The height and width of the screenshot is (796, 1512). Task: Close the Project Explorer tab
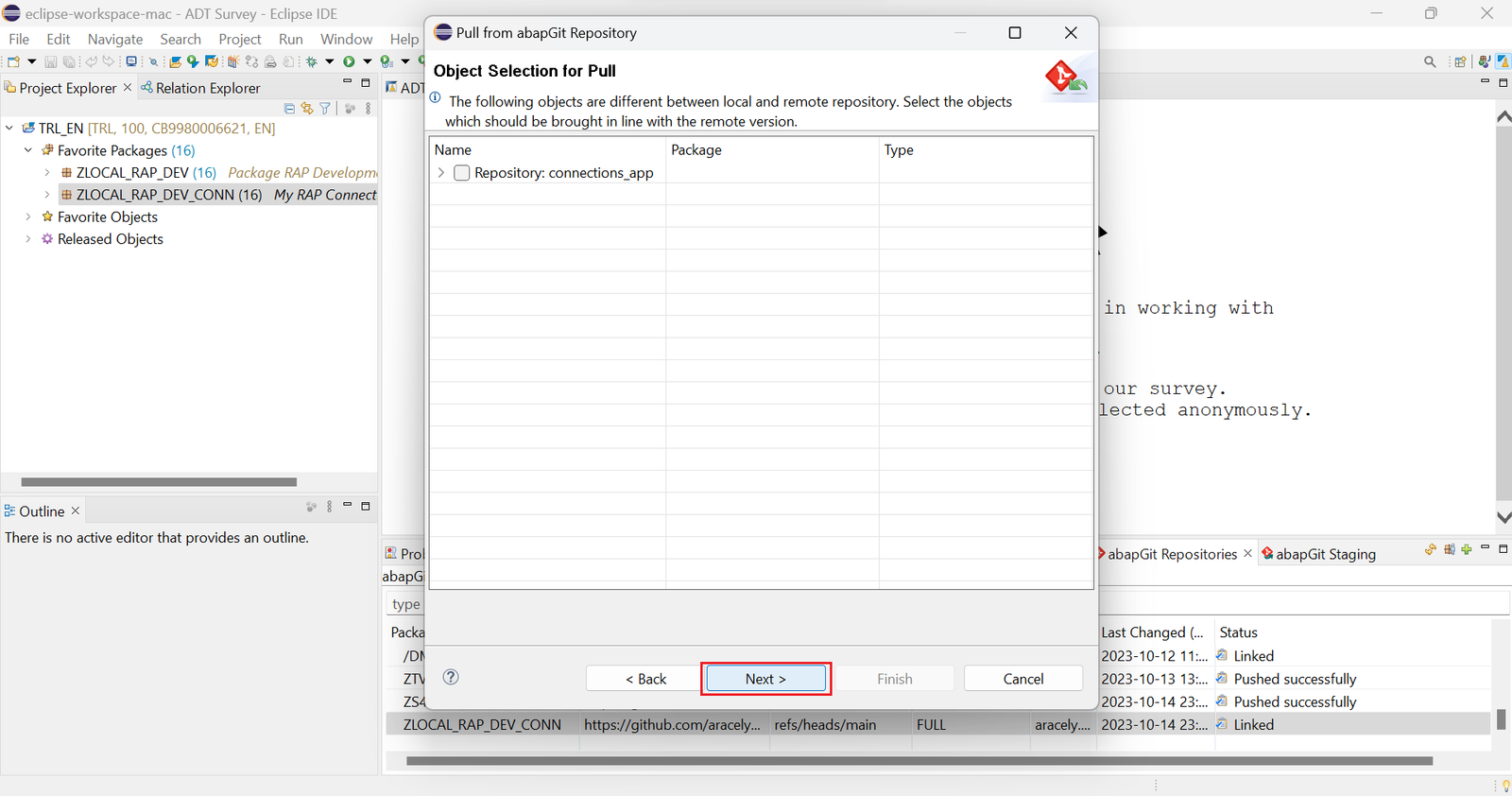(128, 87)
